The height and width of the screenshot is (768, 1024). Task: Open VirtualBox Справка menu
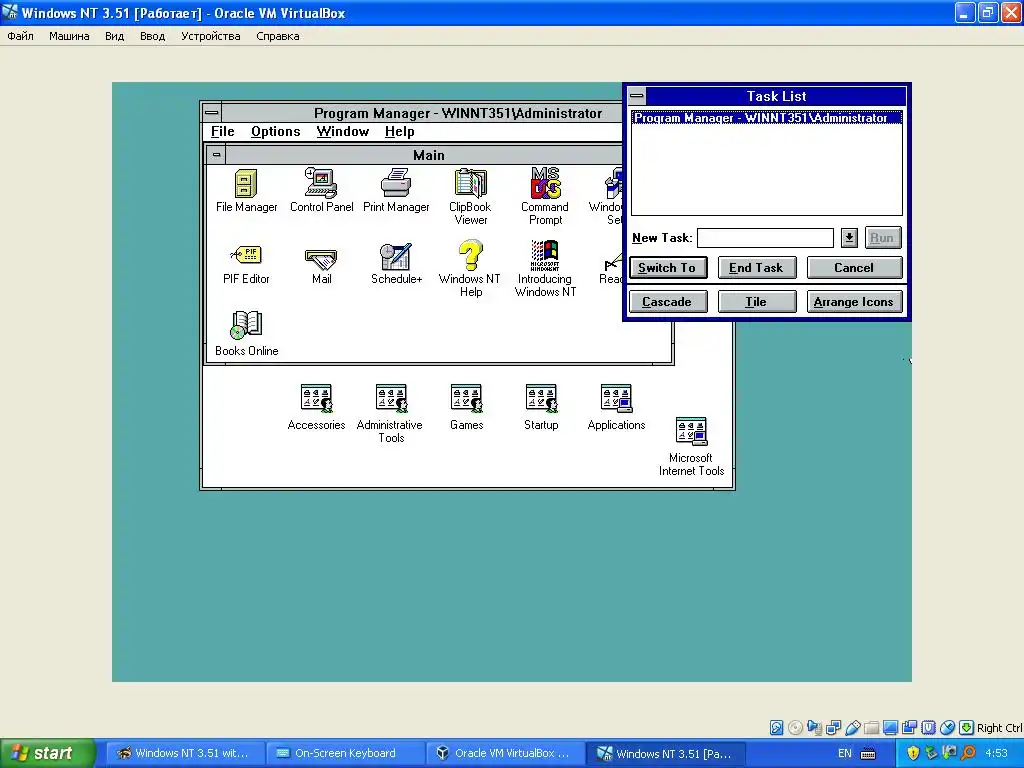(x=278, y=36)
